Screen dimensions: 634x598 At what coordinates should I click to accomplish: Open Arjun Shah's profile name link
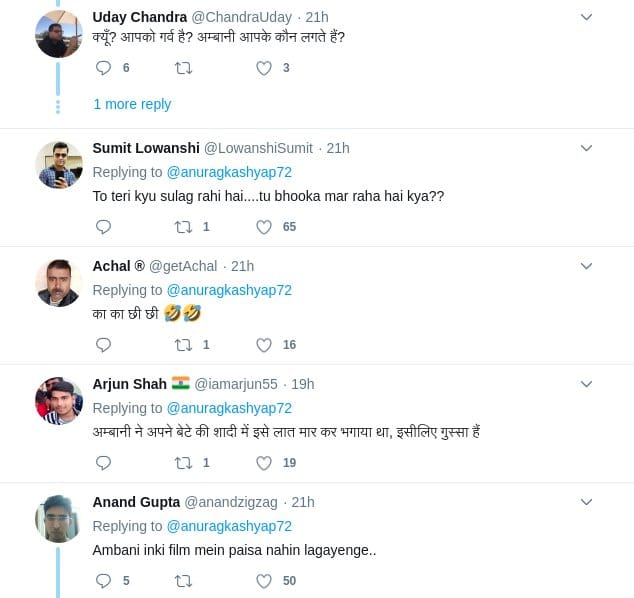coord(129,384)
